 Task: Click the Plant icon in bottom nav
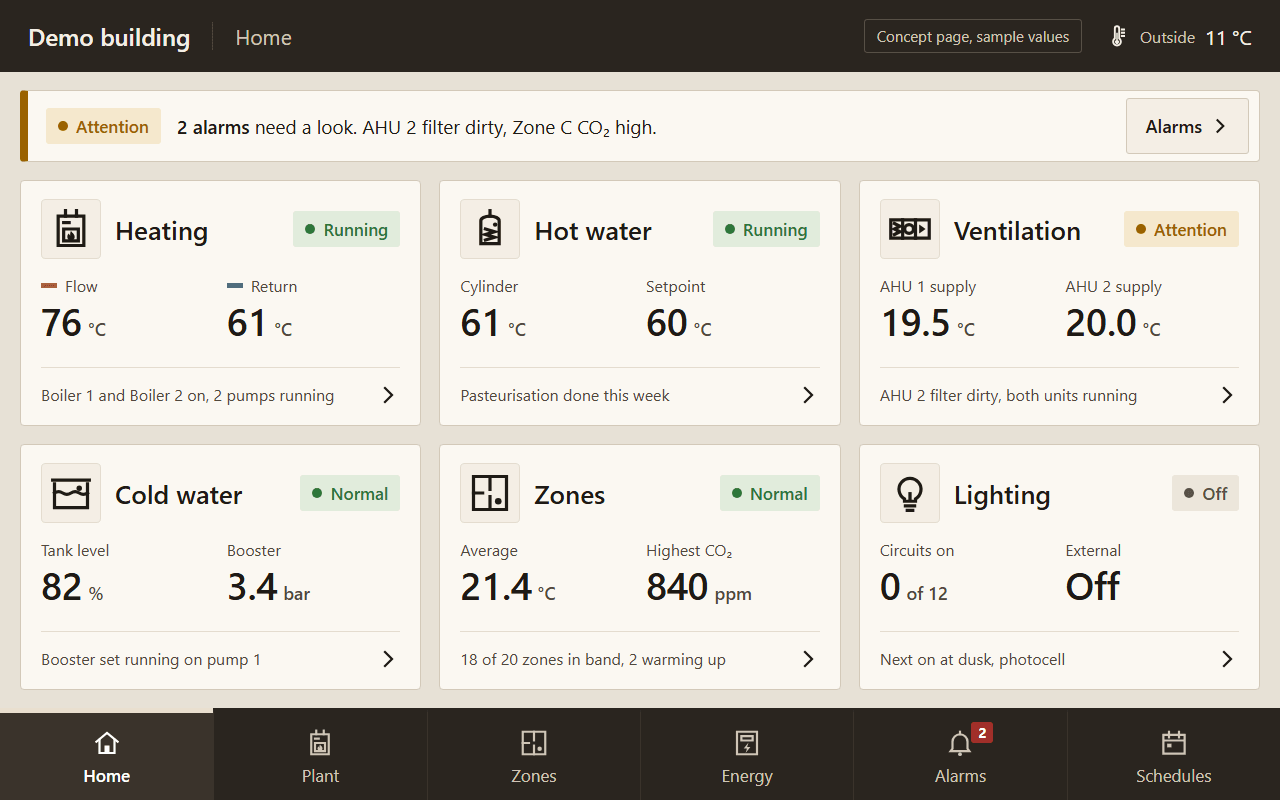(x=320, y=743)
